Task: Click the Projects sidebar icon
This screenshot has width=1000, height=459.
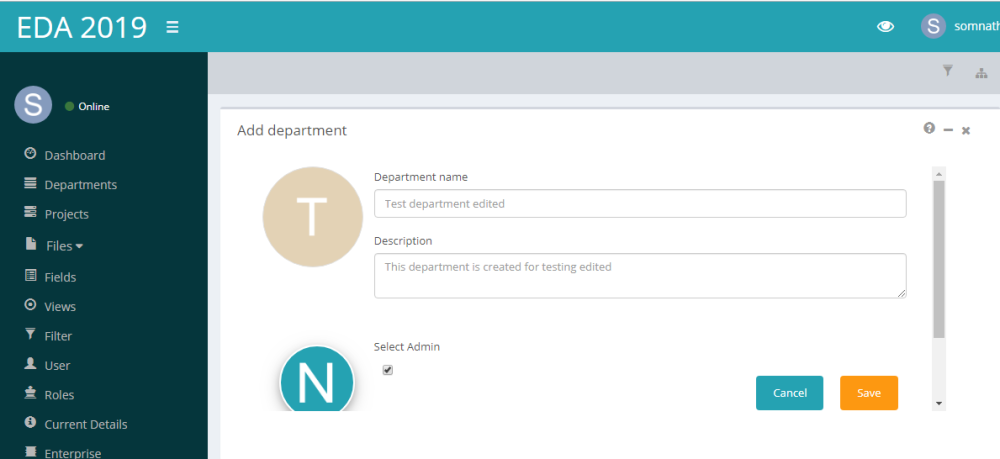Action: 30,213
